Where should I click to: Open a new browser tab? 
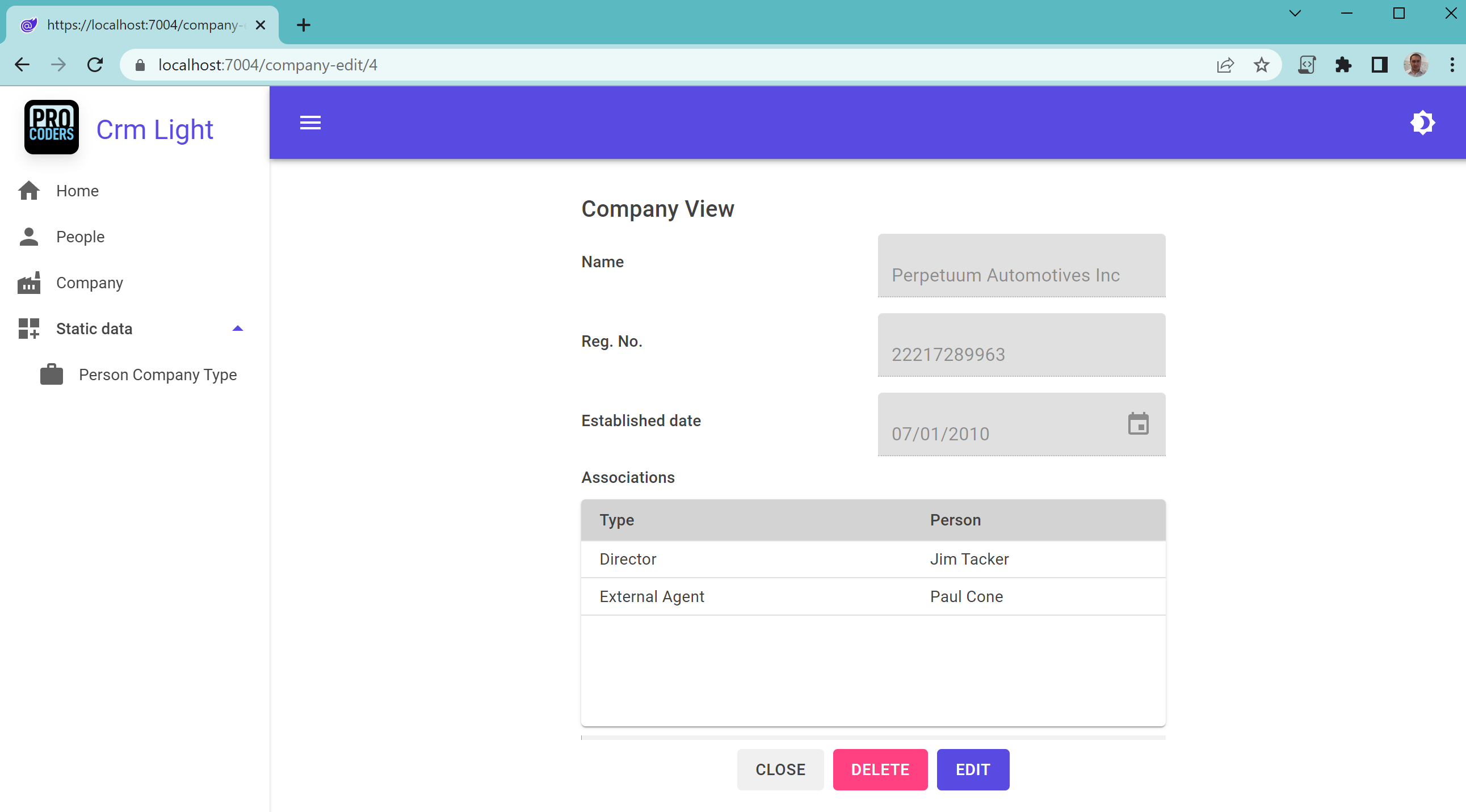304,24
